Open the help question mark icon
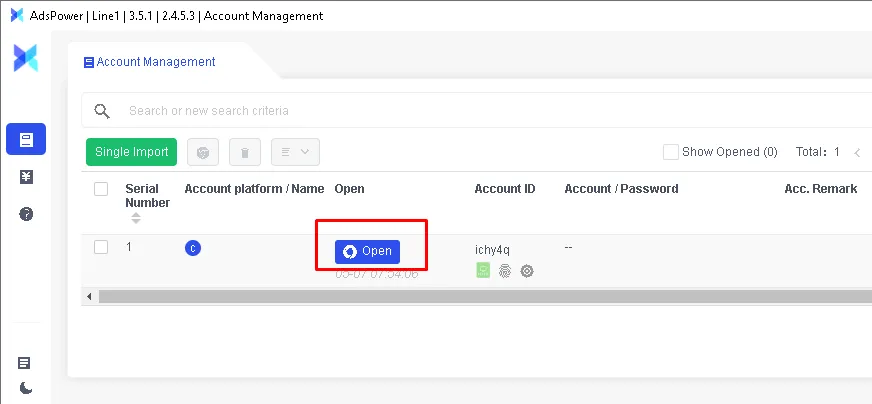The image size is (872, 404). pos(26,214)
